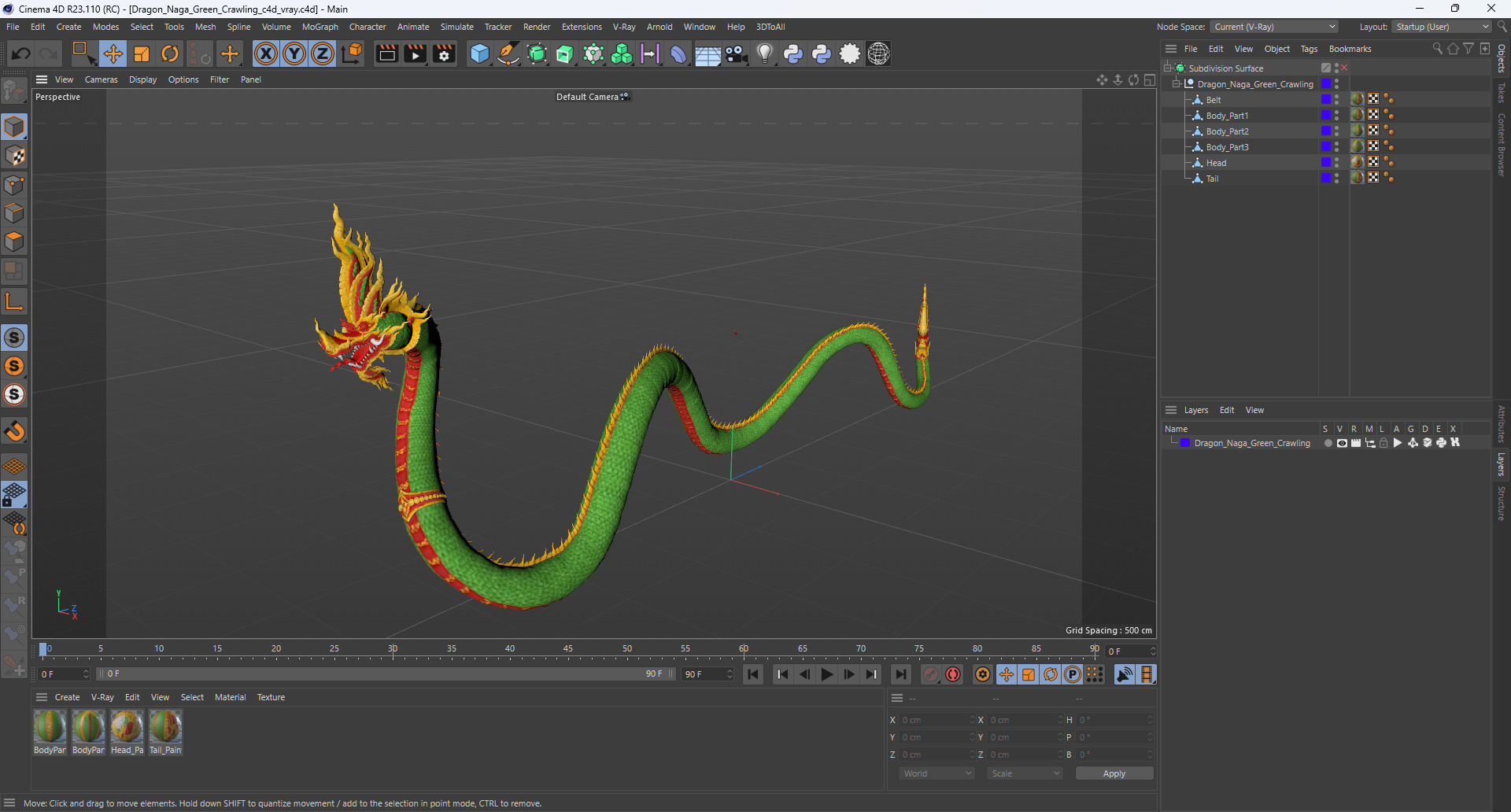Go to end of timeline

click(x=901, y=674)
